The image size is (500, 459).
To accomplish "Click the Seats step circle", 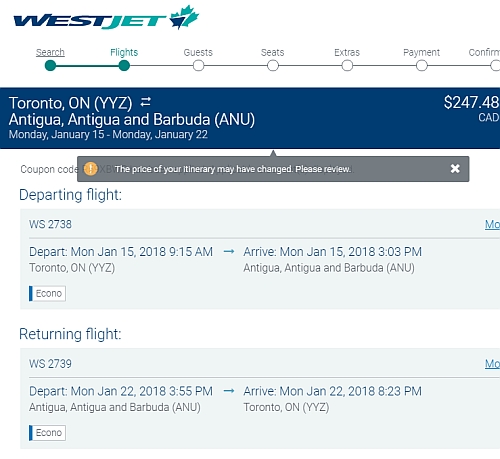I will tap(273, 66).
